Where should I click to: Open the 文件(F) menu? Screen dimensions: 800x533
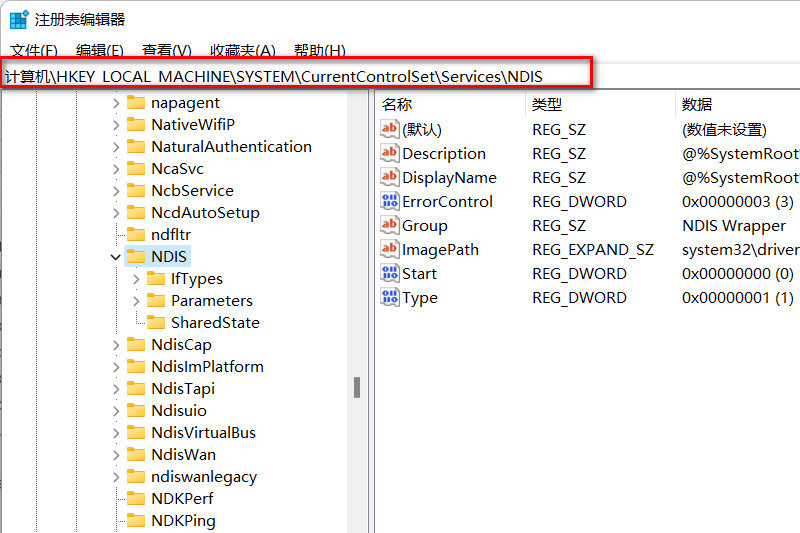tap(34, 51)
